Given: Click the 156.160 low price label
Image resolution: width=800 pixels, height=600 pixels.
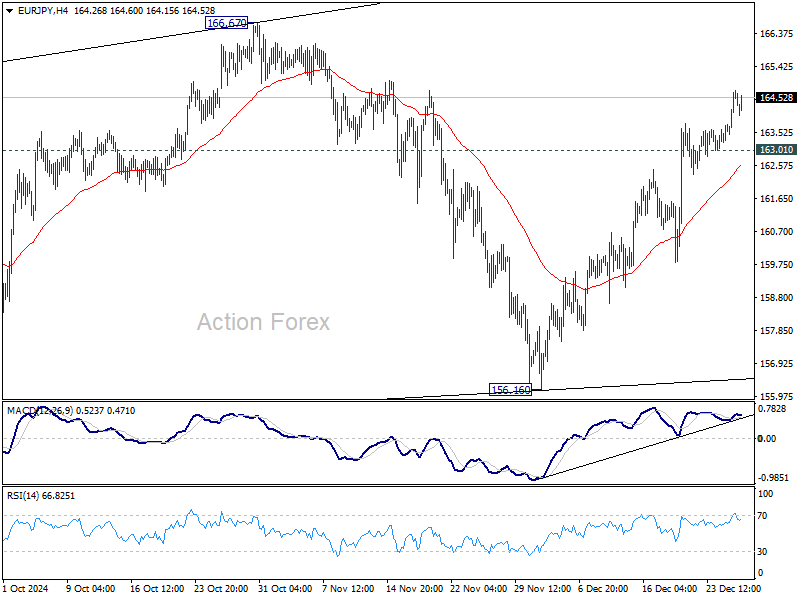Looking at the screenshot, I should point(511,390).
